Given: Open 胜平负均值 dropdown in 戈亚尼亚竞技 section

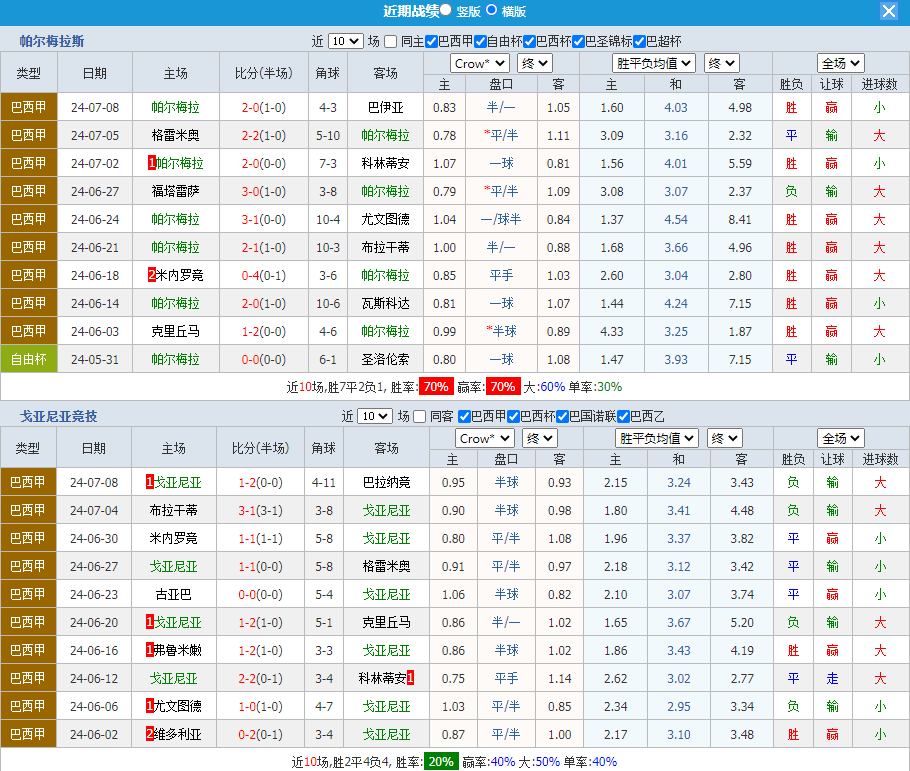Looking at the screenshot, I should [x=656, y=438].
